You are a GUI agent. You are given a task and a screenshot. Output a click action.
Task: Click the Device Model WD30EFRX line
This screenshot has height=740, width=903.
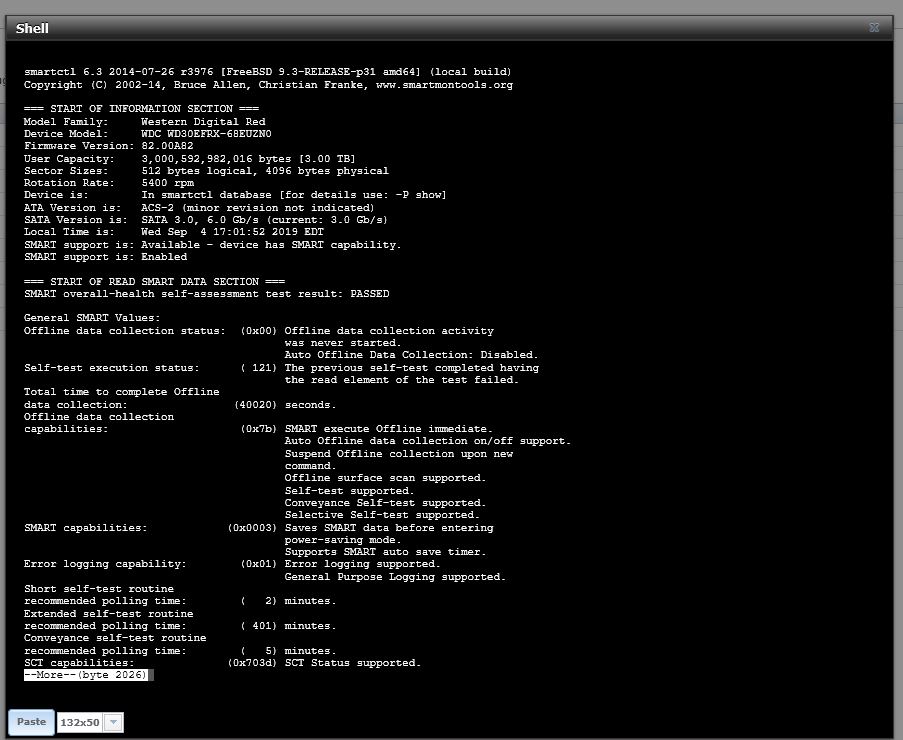pyautogui.click(x=147, y=134)
